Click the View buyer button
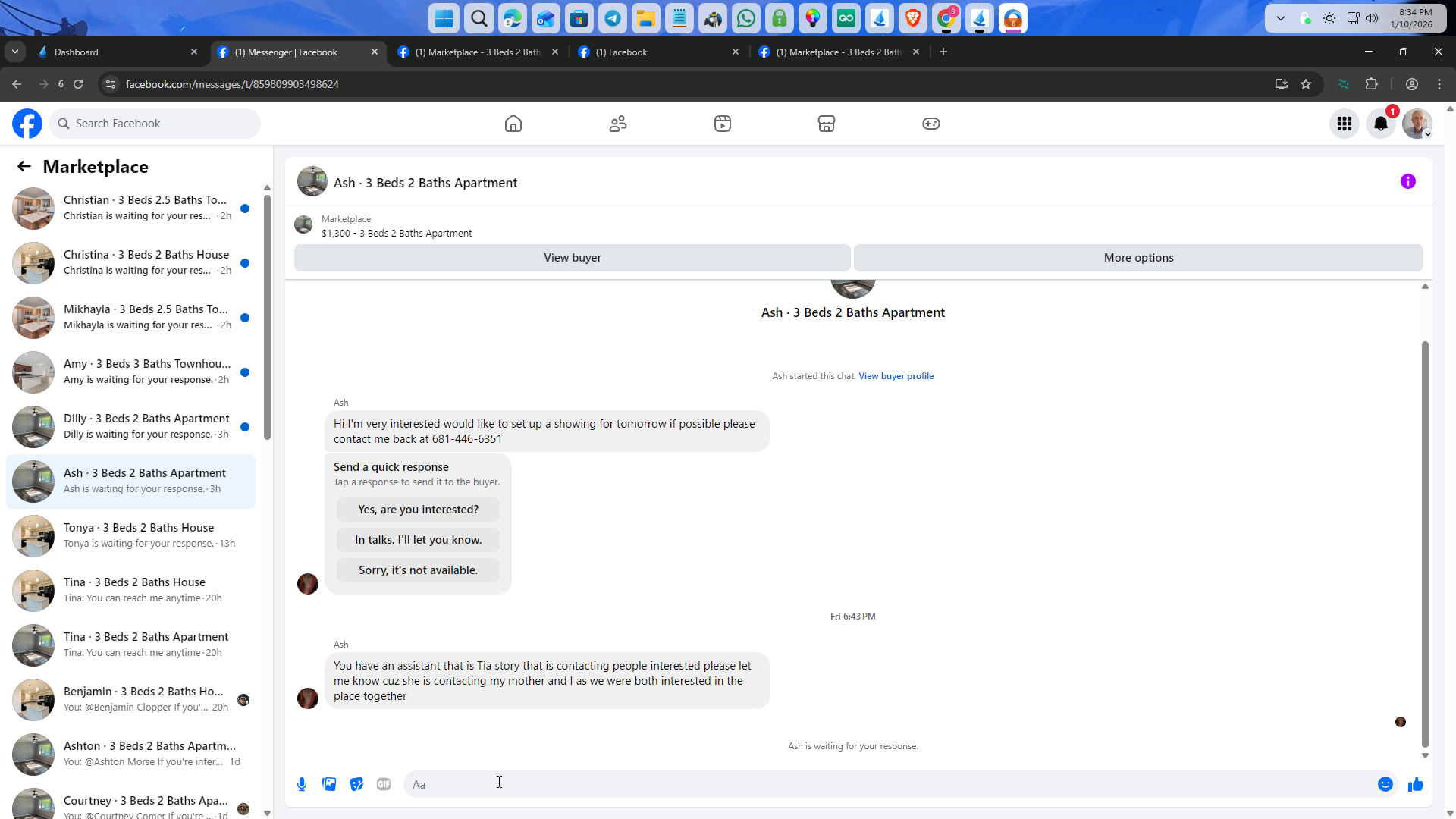The width and height of the screenshot is (1456, 819). 572,258
